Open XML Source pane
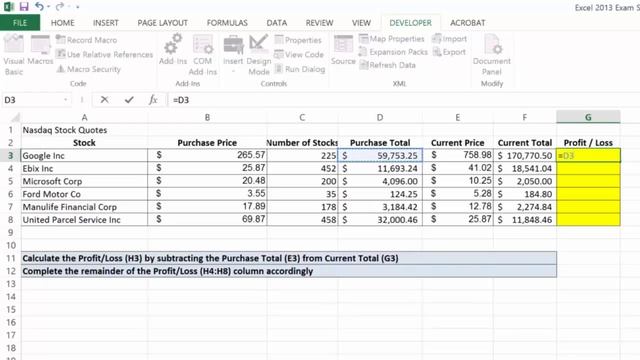The width and height of the screenshot is (640, 360). (x=343, y=50)
